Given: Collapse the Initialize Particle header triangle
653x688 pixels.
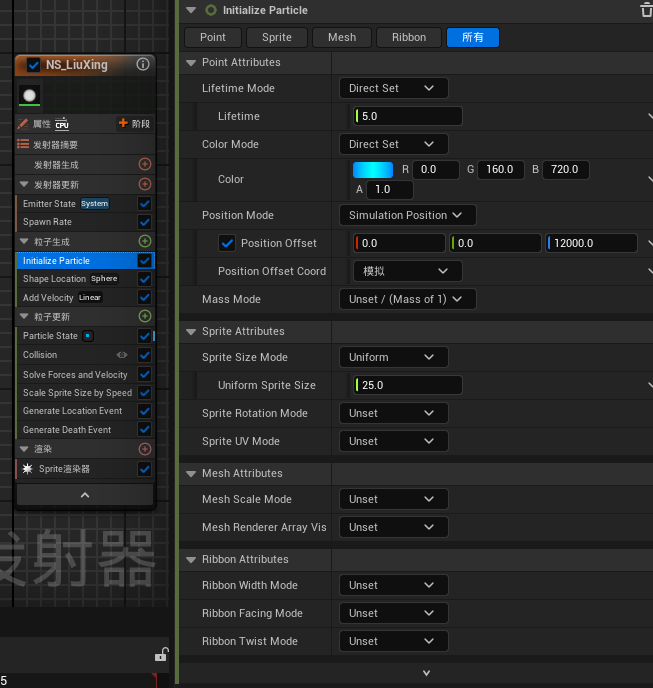Looking at the screenshot, I should tap(191, 10).
